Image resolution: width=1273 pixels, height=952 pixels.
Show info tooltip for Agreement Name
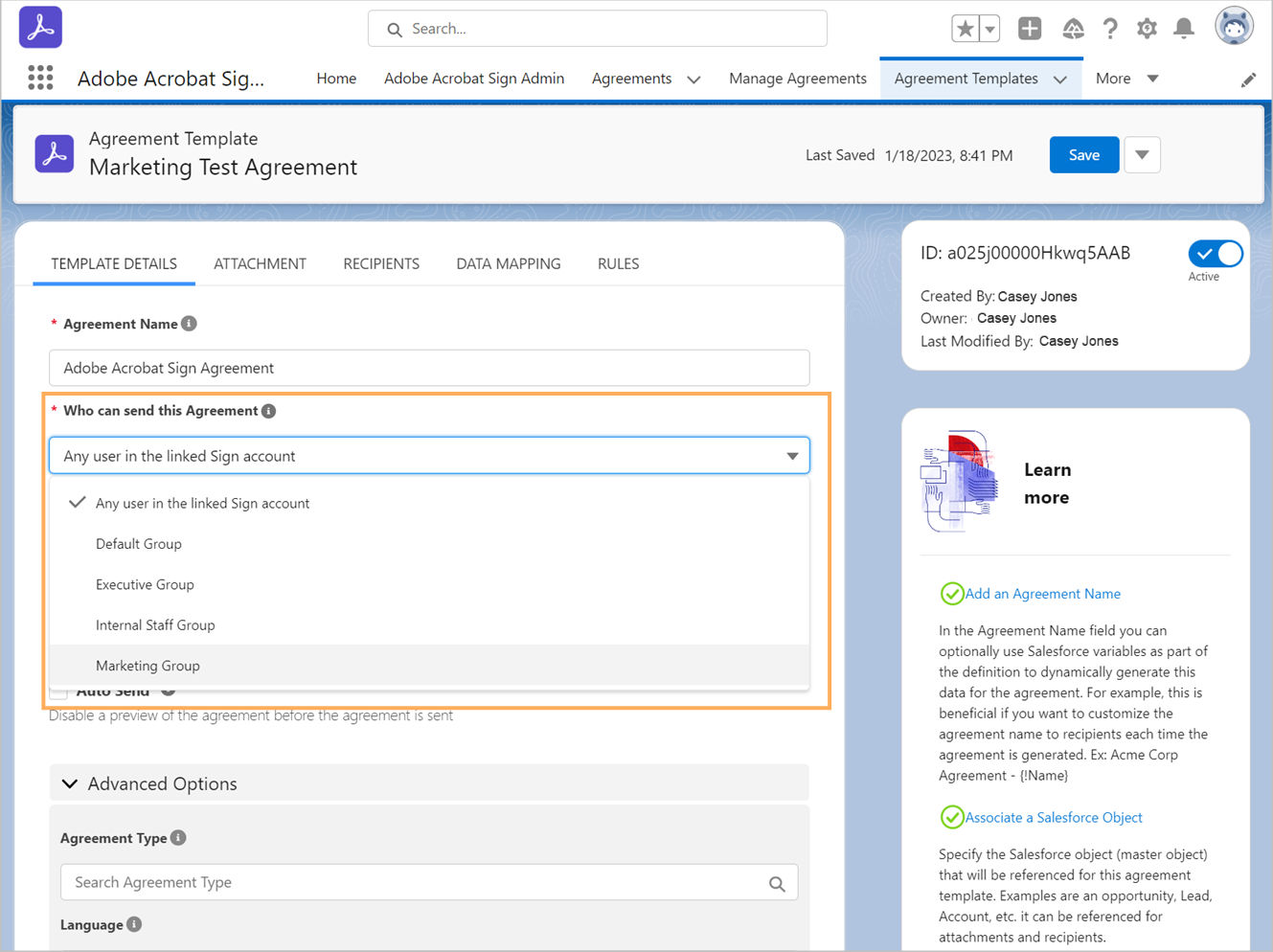[189, 324]
